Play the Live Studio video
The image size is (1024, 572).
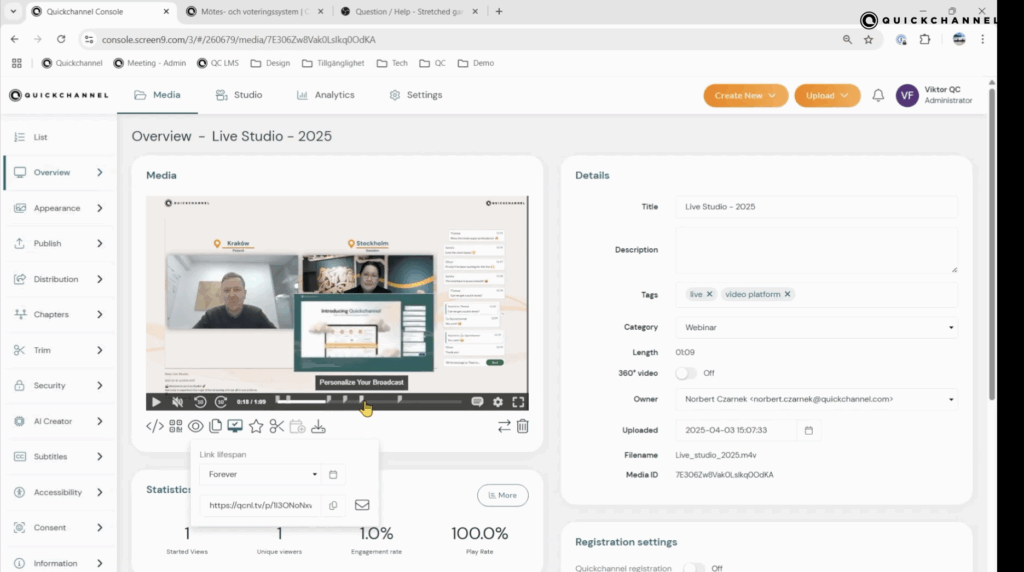(x=156, y=402)
